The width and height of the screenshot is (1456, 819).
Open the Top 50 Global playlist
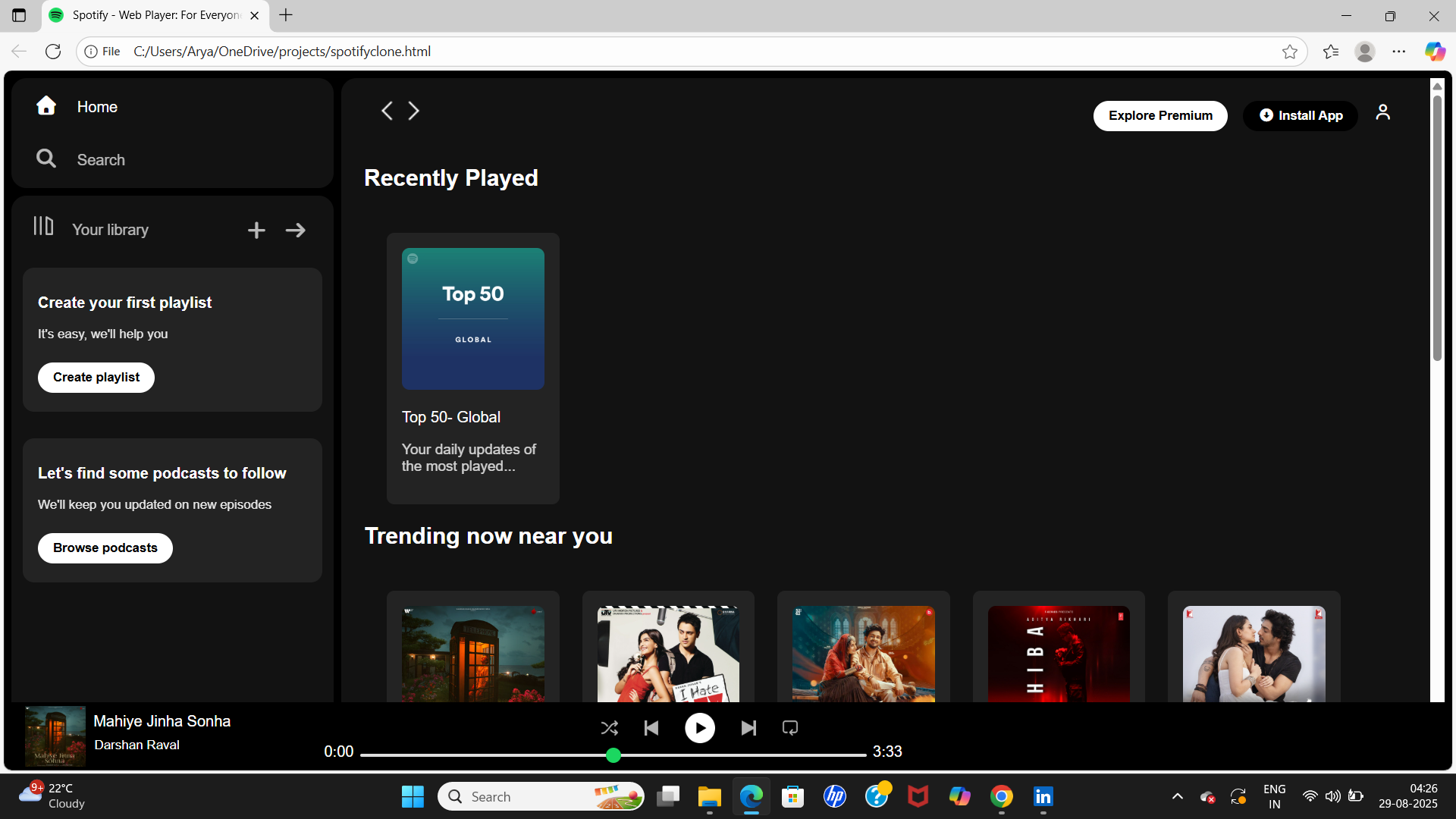pyautogui.click(x=472, y=318)
